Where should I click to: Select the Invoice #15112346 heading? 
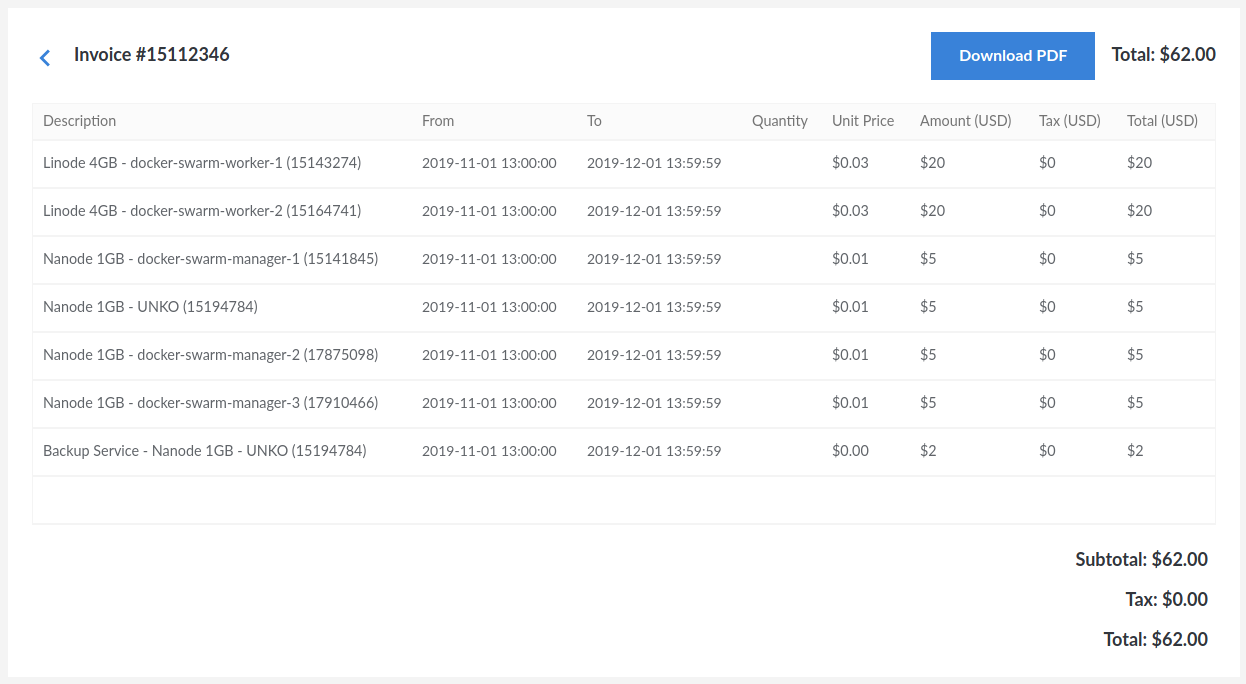pos(152,55)
